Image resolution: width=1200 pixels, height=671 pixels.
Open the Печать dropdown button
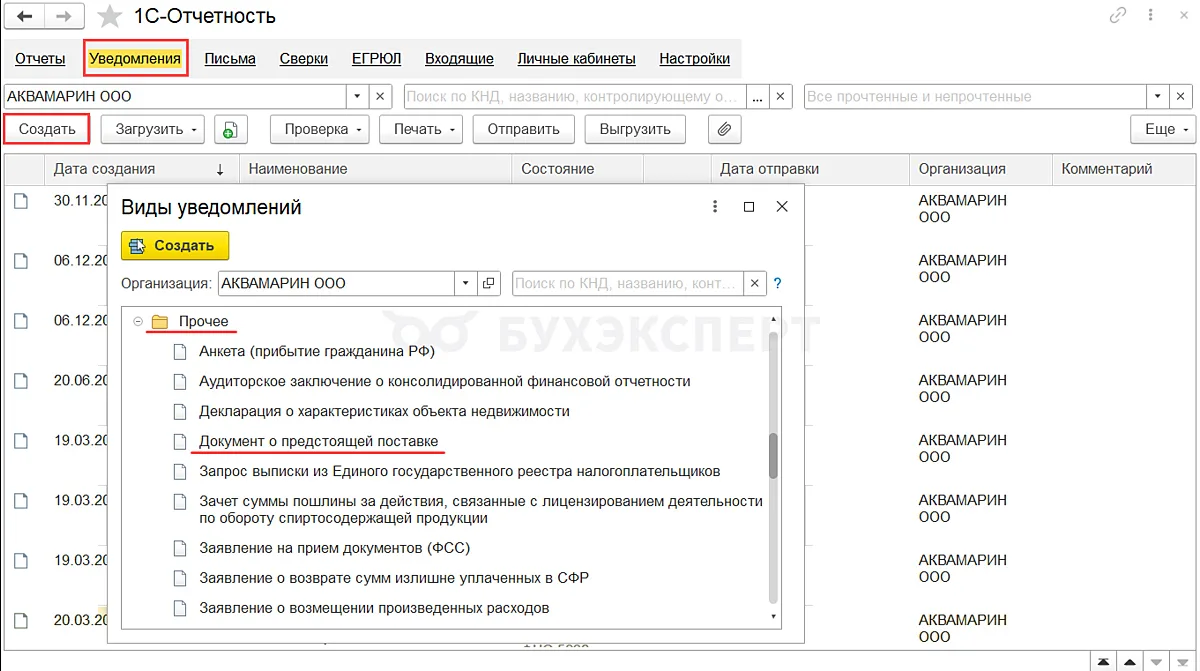(x=420, y=129)
